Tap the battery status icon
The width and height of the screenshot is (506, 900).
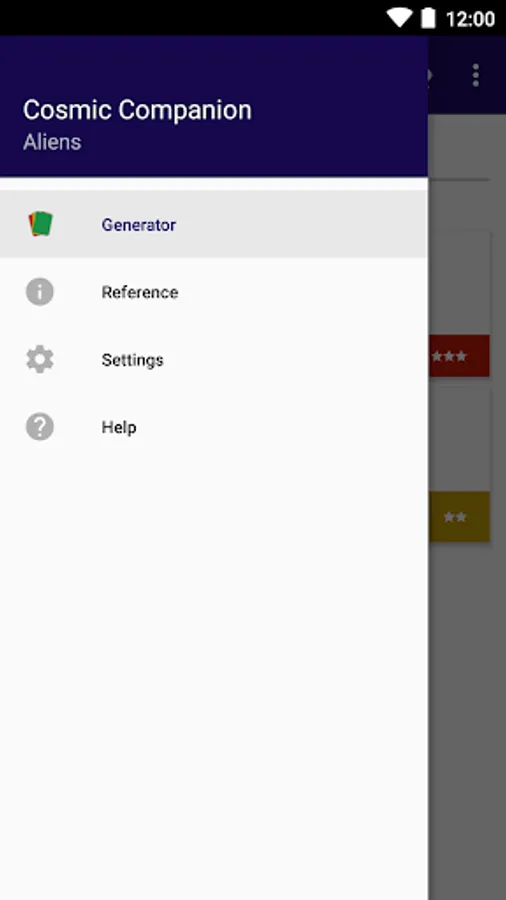click(429, 18)
